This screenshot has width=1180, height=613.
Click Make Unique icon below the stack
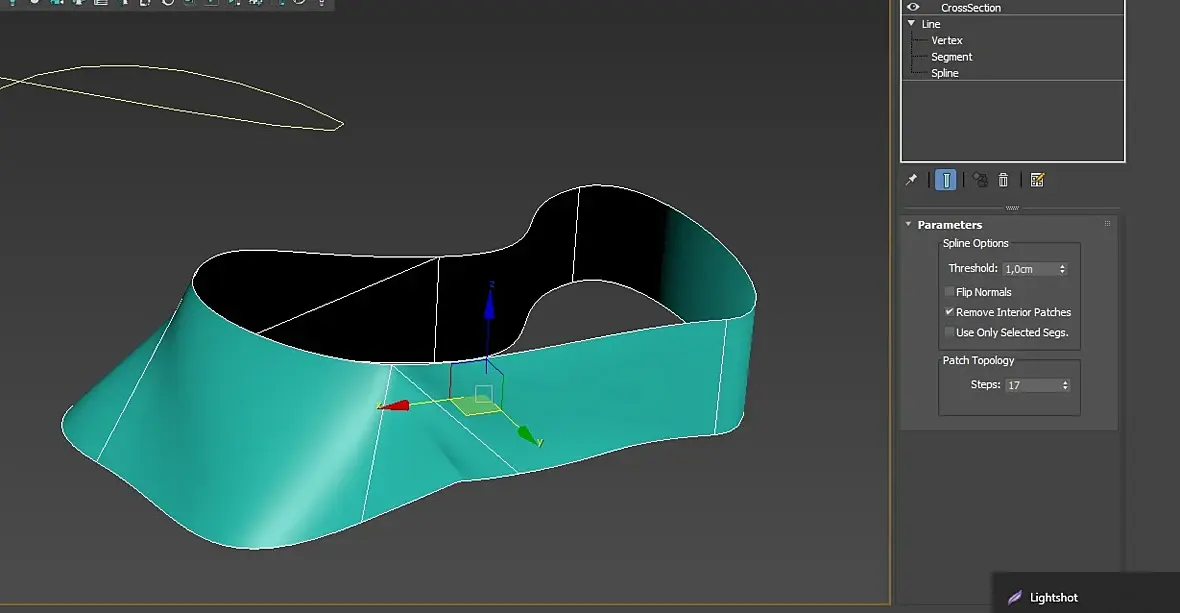980,180
